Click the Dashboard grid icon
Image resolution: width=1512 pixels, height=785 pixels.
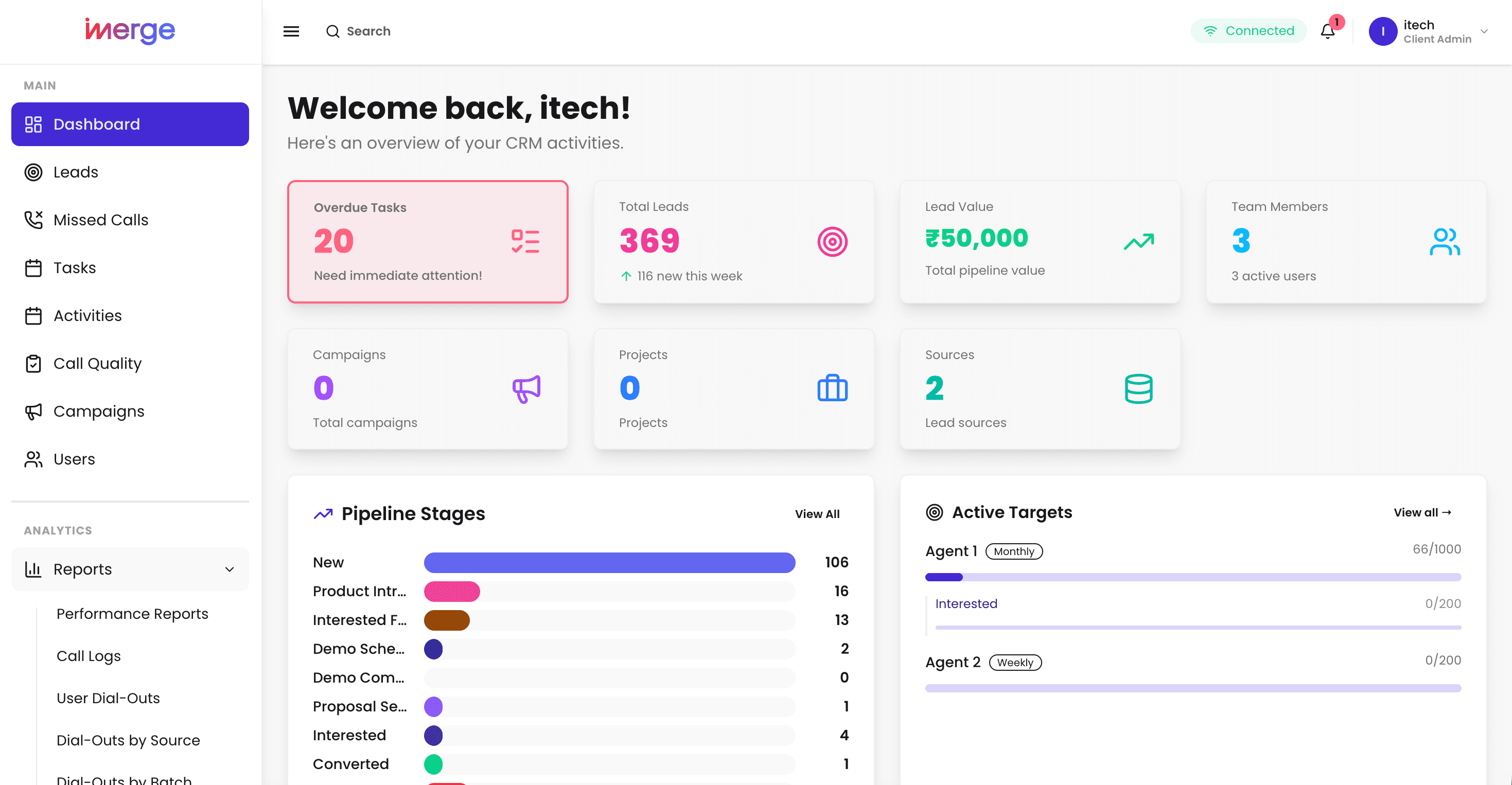[x=33, y=124]
